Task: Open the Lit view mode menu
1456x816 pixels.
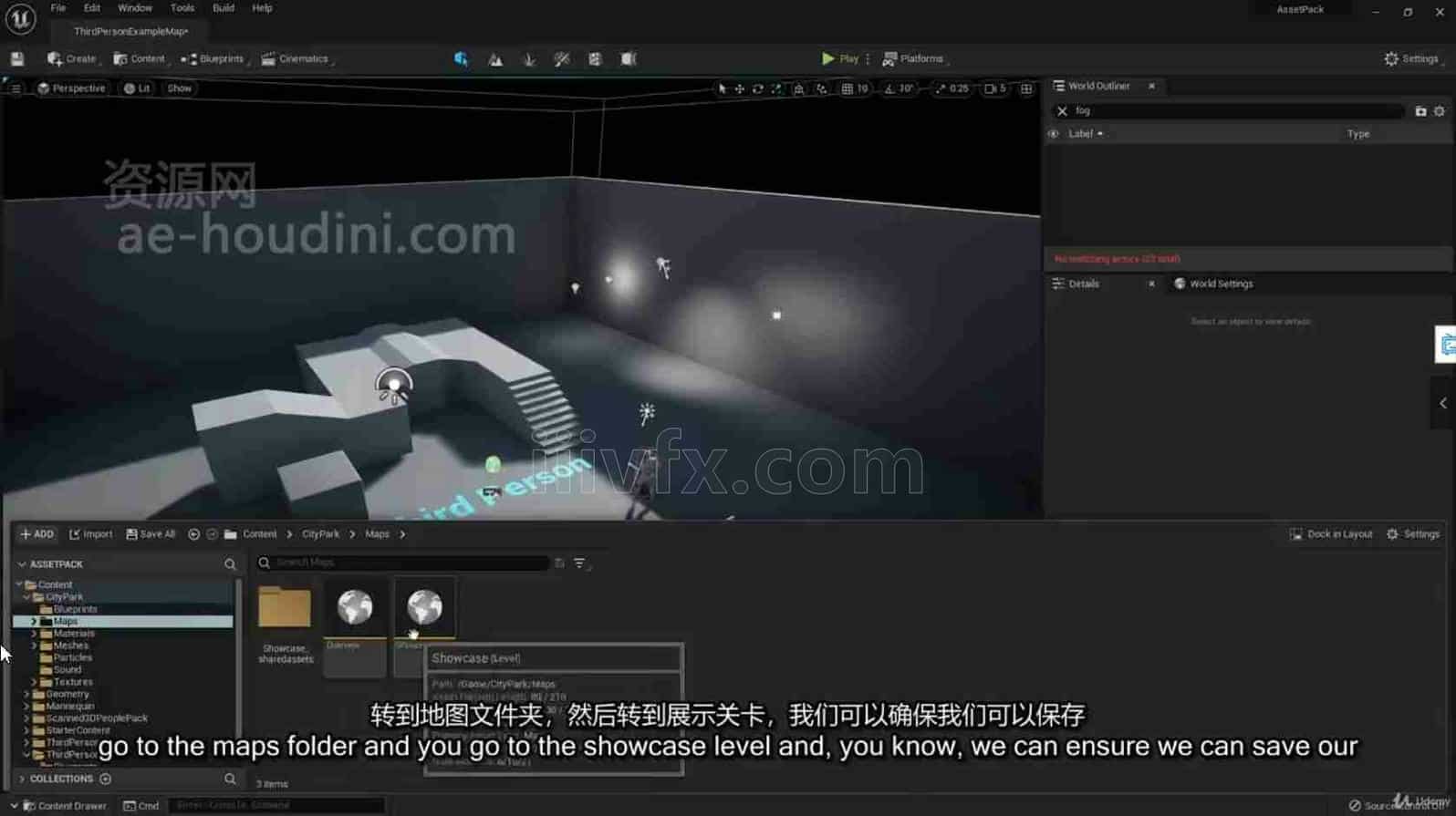Action: pyautogui.click(x=137, y=88)
